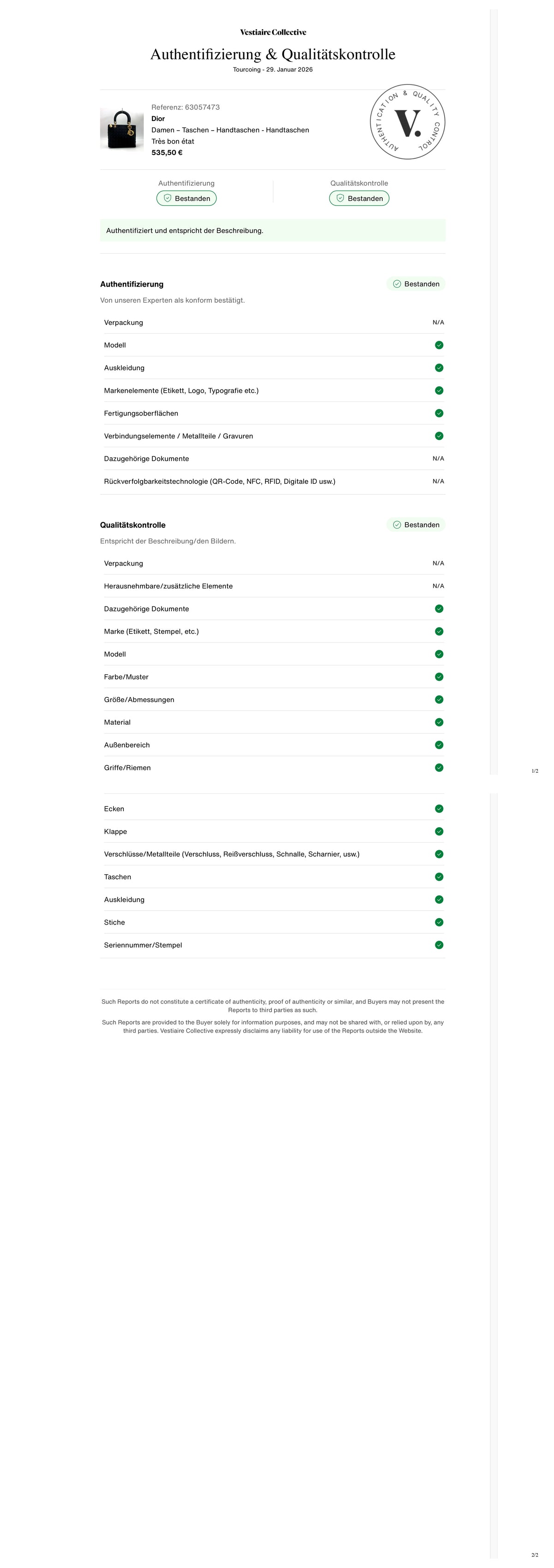
Task: Click the green banner 'Authentifiziert und entspricht der Beschreibung'
Action: tap(273, 231)
